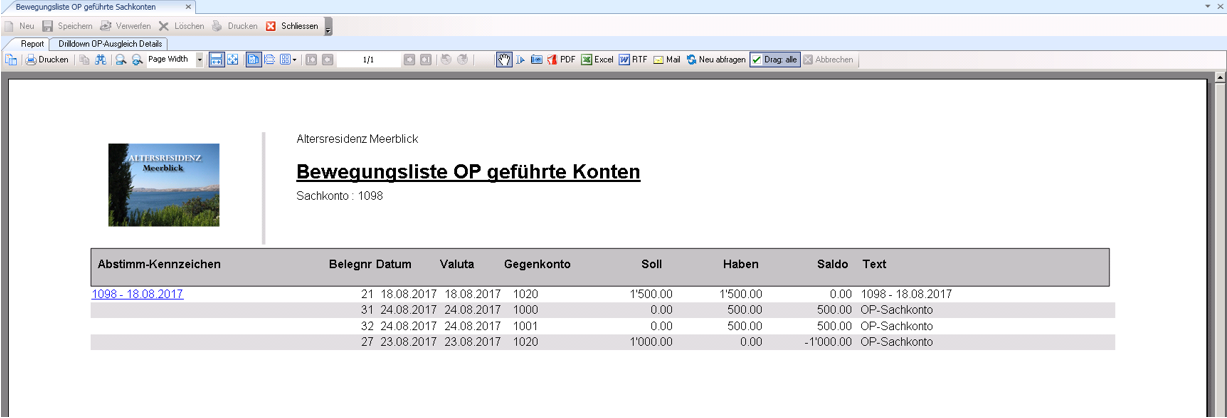Click the navigate back arrow icon

(446, 60)
